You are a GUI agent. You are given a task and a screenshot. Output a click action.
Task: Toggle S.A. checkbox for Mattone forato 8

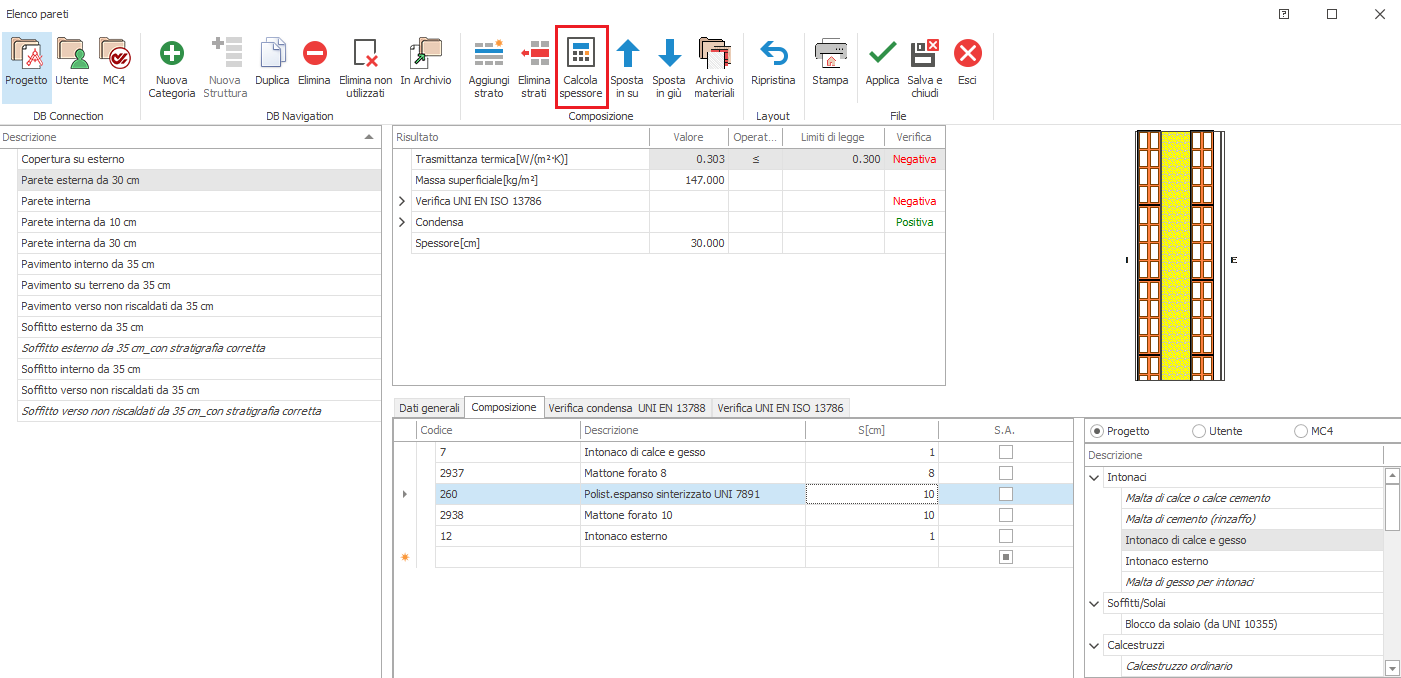1006,473
